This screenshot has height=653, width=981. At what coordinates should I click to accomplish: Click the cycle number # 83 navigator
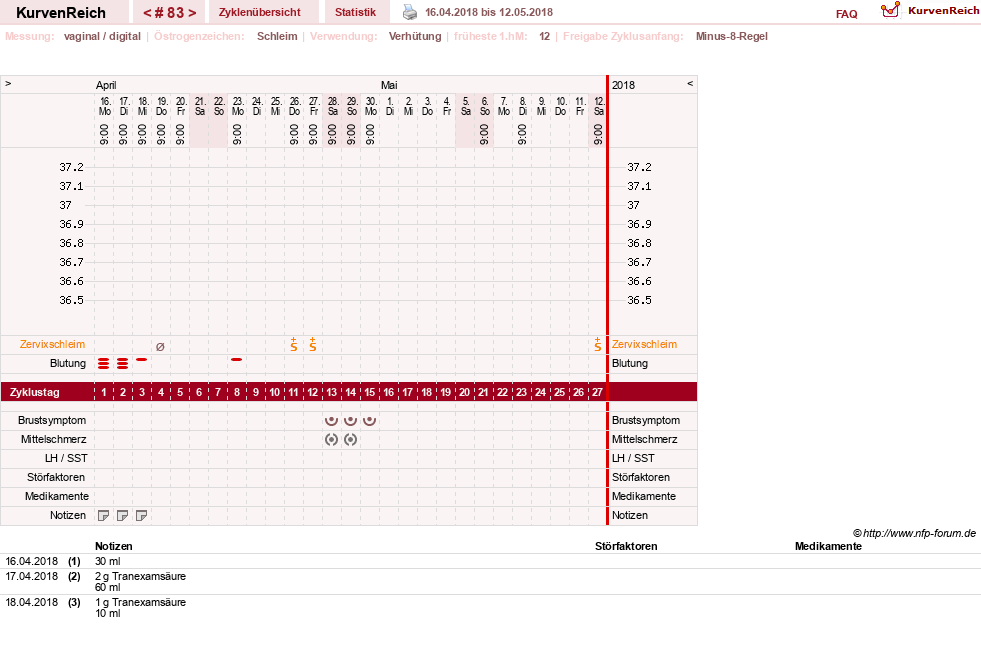[170, 13]
